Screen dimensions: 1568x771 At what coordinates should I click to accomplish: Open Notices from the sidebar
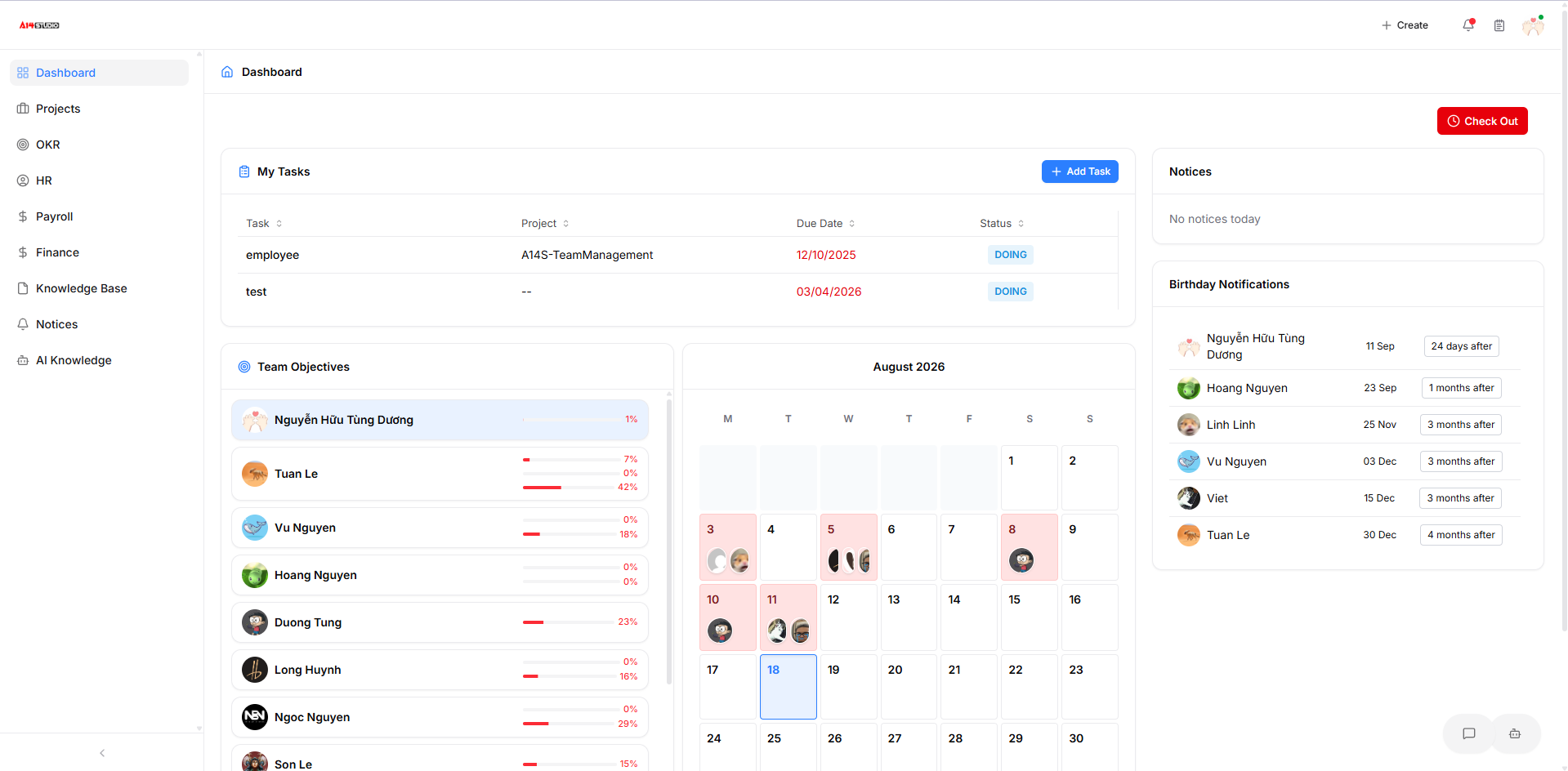pyautogui.click(x=99, y=324)
